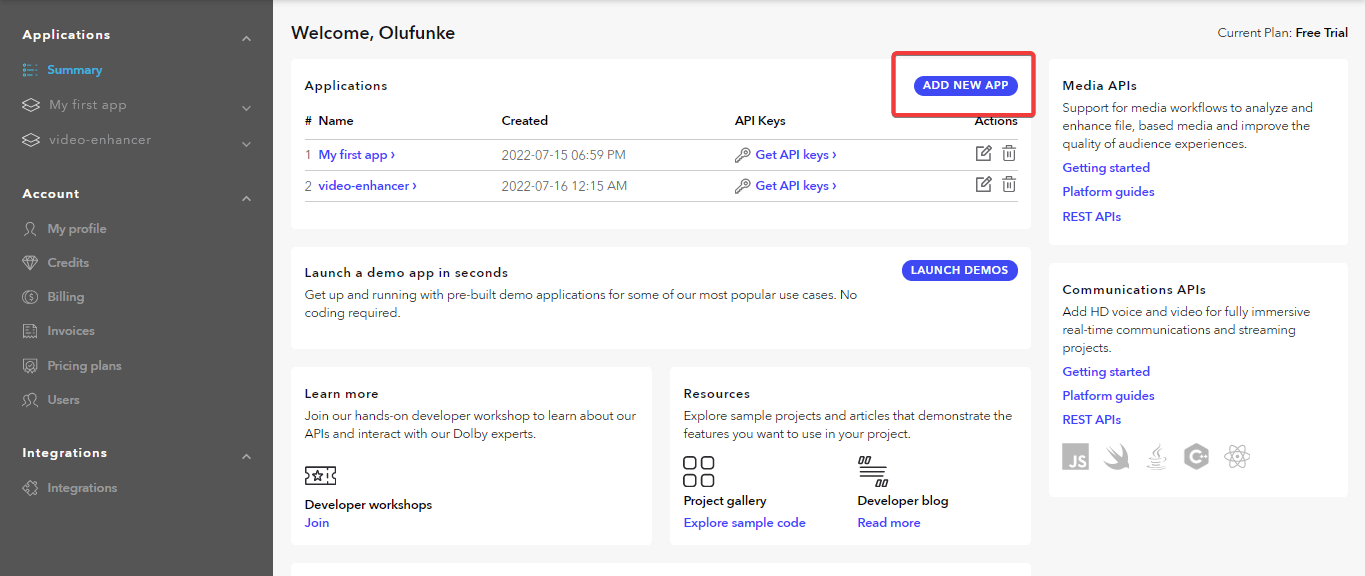Click the Java SDK icon

point(1156,458)
